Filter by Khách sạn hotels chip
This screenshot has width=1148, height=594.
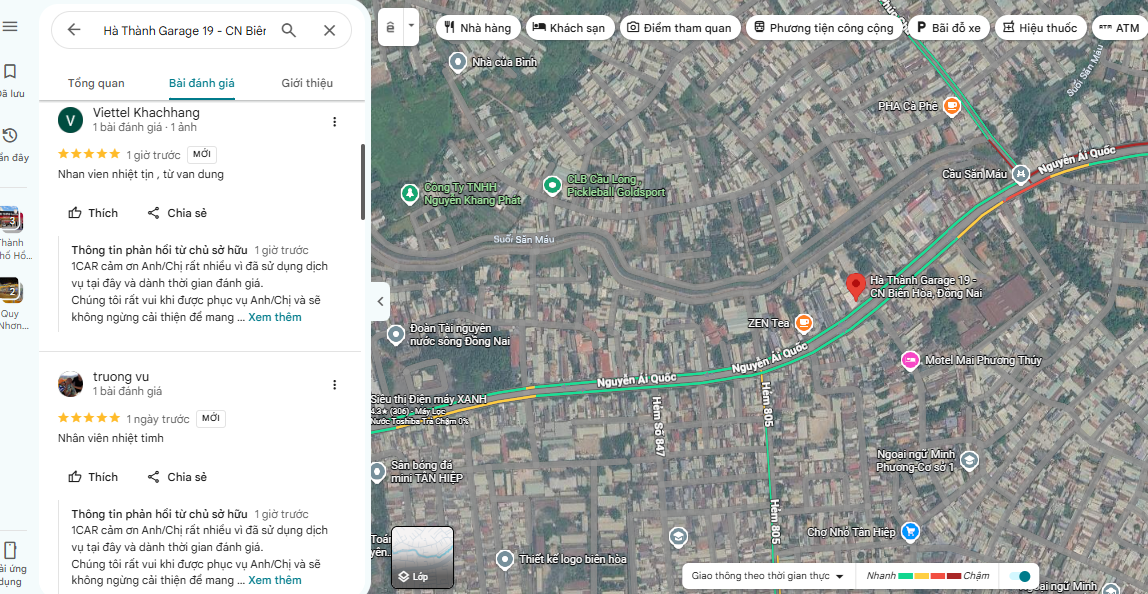[x=569, y=29]
